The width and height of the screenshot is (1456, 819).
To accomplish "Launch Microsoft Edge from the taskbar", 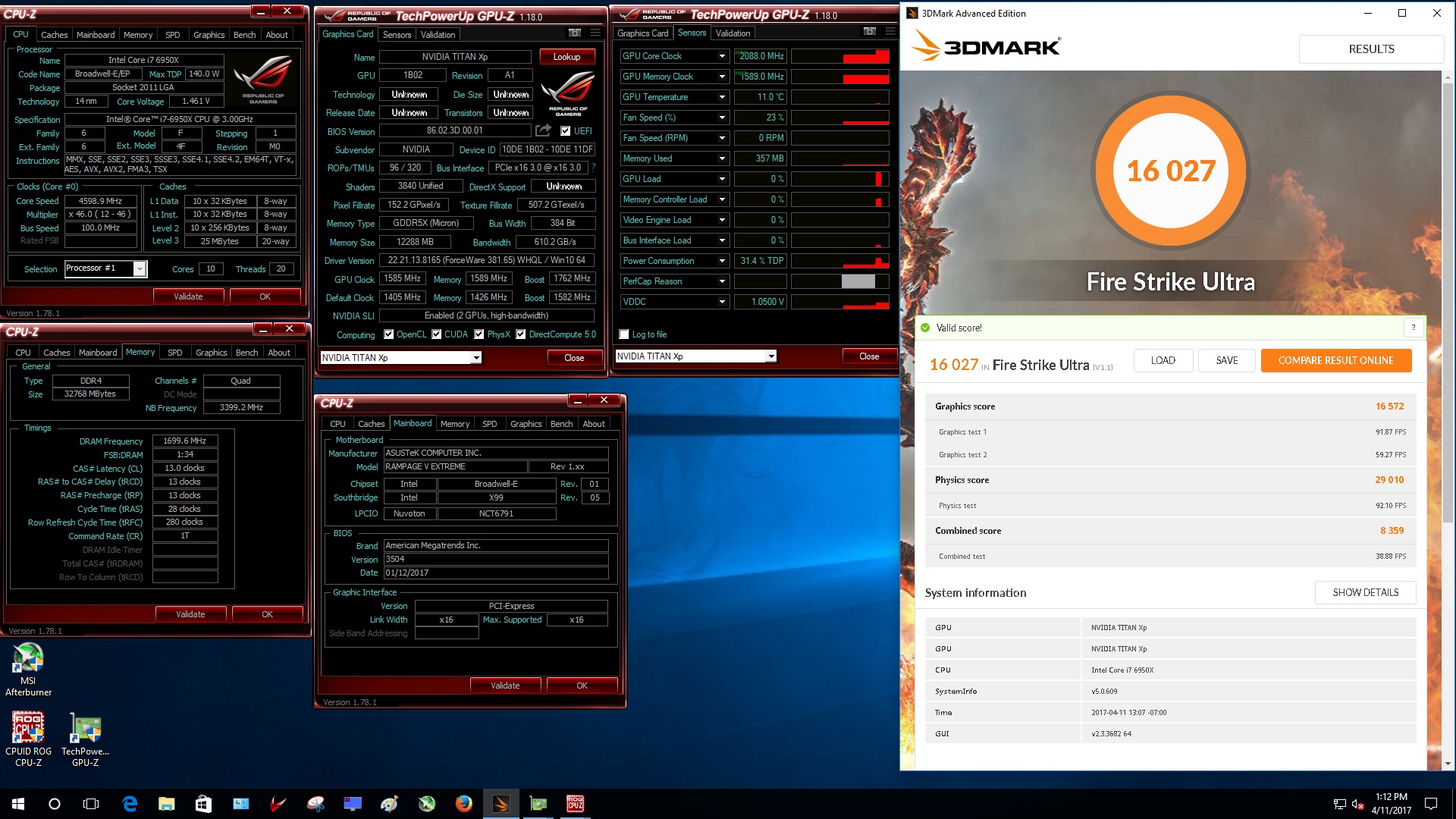I will (130, 804).
